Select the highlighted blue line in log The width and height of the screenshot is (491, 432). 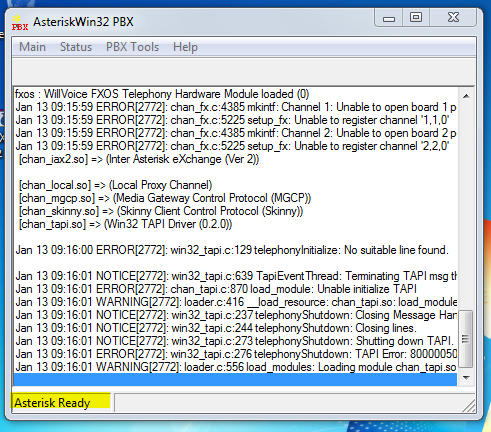tap(235, 380)
